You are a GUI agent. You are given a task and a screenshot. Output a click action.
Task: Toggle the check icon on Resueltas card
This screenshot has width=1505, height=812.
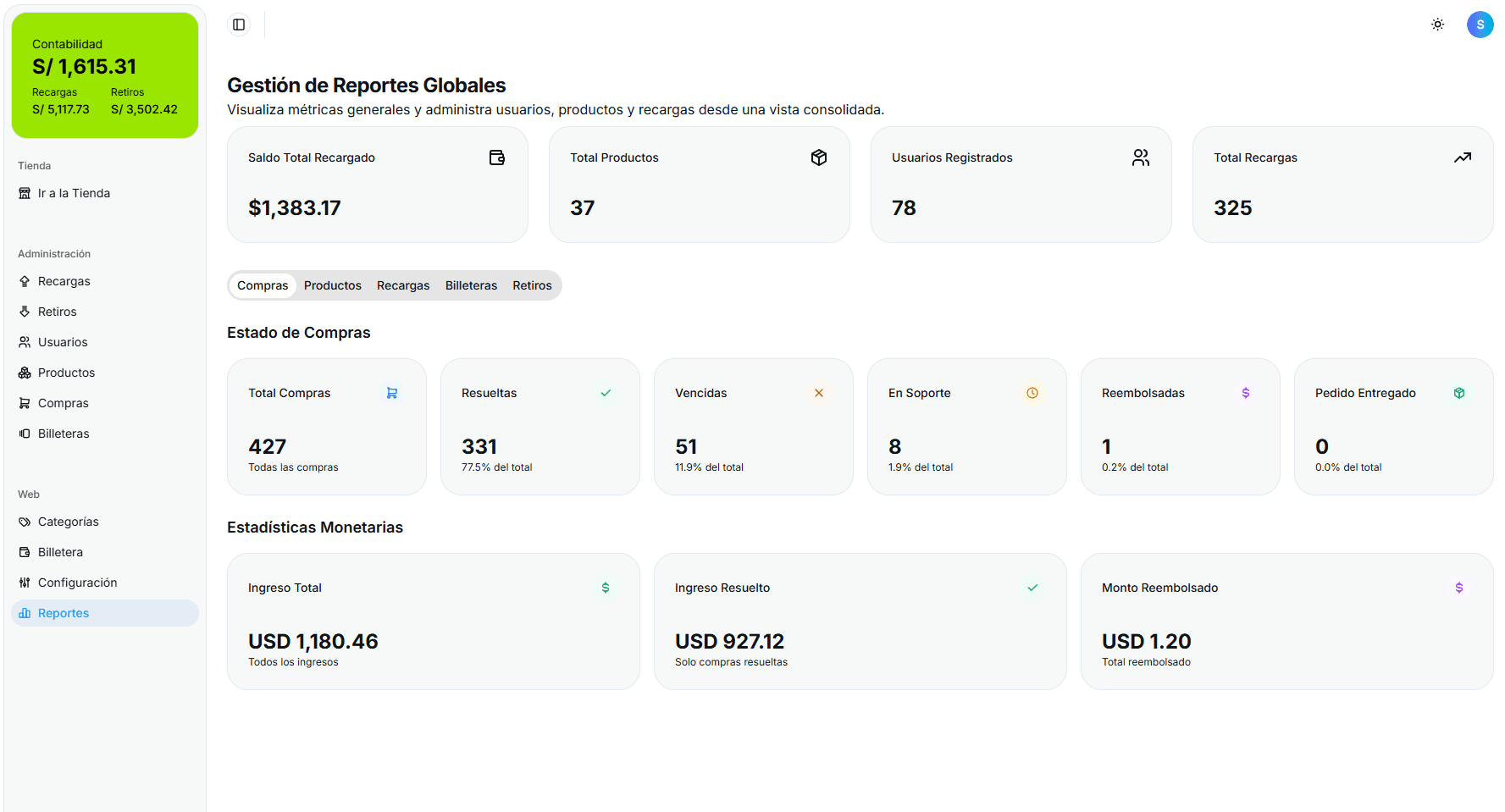tap(606, 392)
